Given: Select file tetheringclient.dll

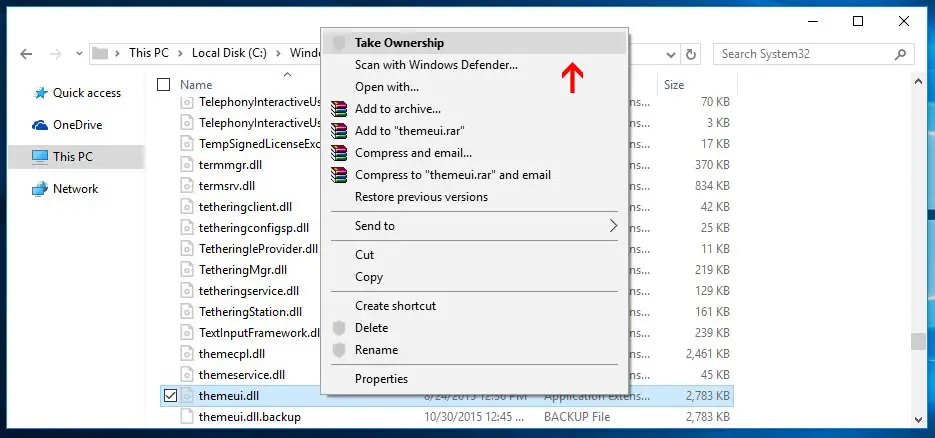Looking at the screenshot, I should pos(245,207).
